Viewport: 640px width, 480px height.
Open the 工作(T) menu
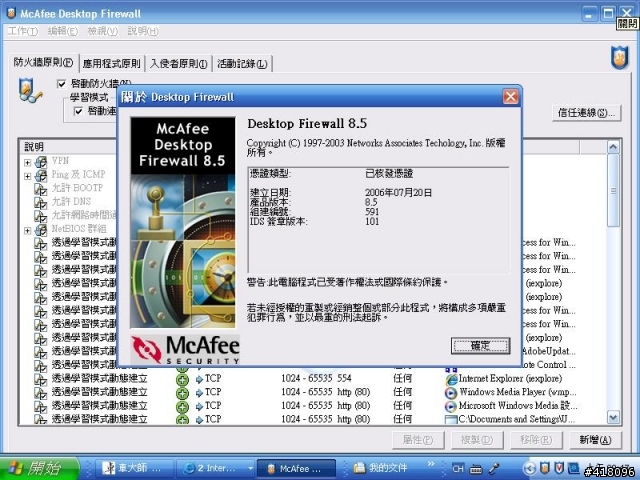coord(23,31)
